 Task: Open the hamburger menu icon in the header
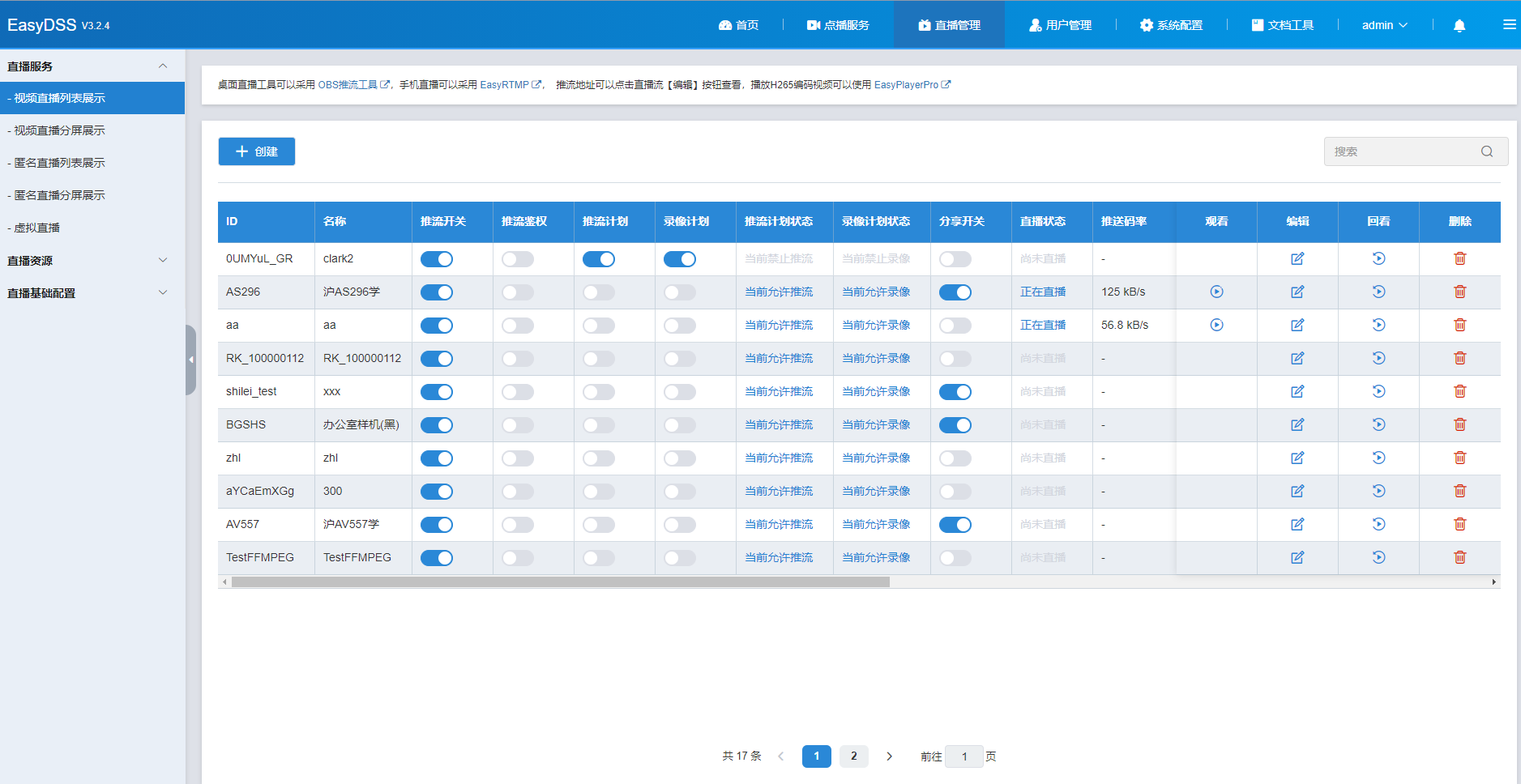tap(1509, 25)
